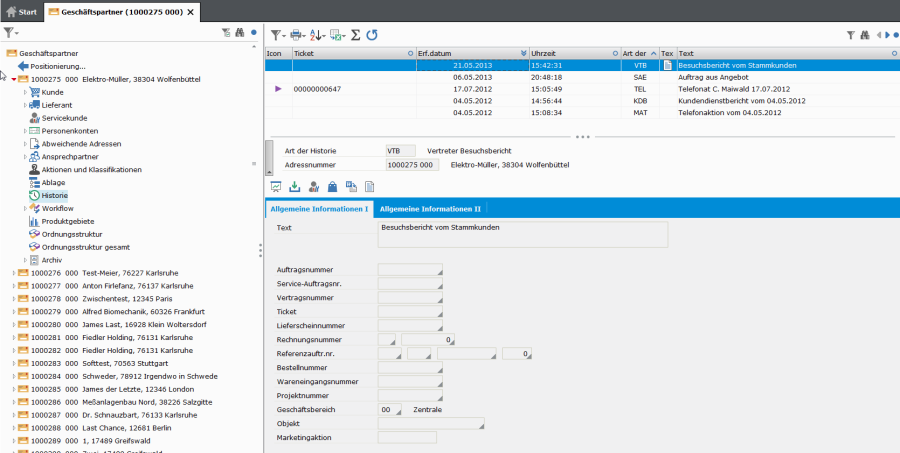Select Aktionen und Klassifikationen node

[x=91, y=170]
